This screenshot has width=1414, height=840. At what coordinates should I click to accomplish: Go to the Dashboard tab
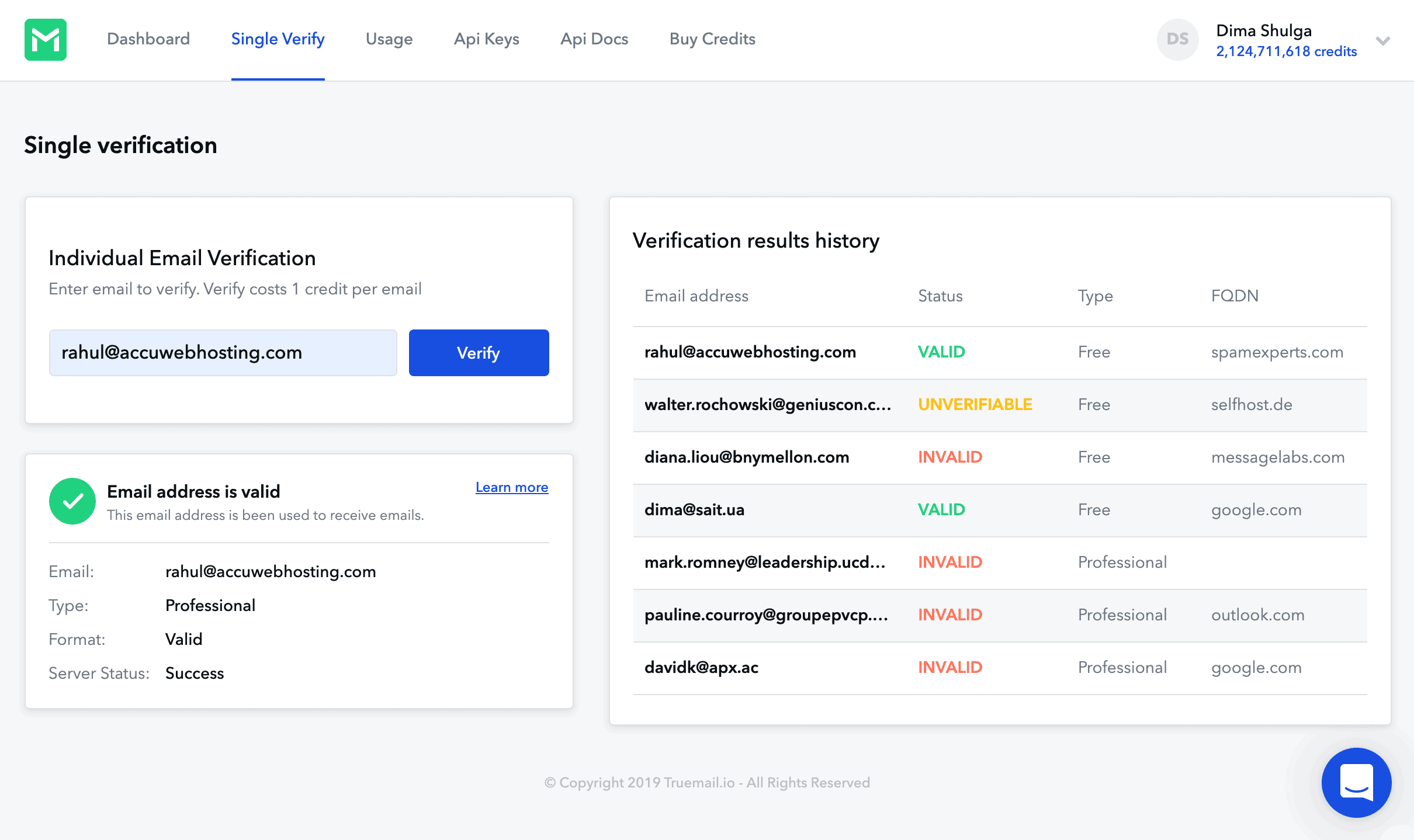coord(148,39)
